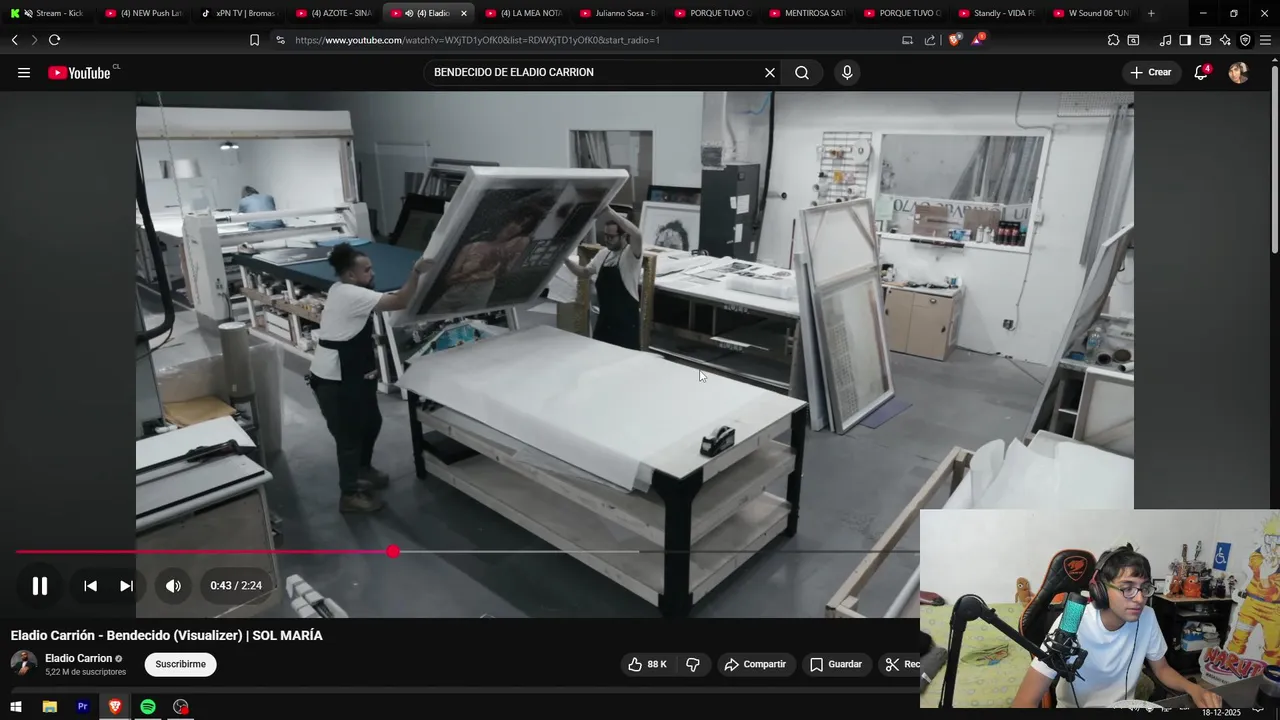
Task: Switch to the Julianno Sosa tab
Action: (x=620, y=13)
